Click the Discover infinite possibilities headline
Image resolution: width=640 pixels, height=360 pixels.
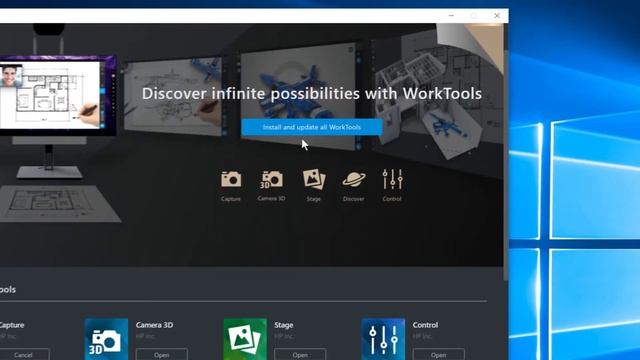click(x=312, y=93)
